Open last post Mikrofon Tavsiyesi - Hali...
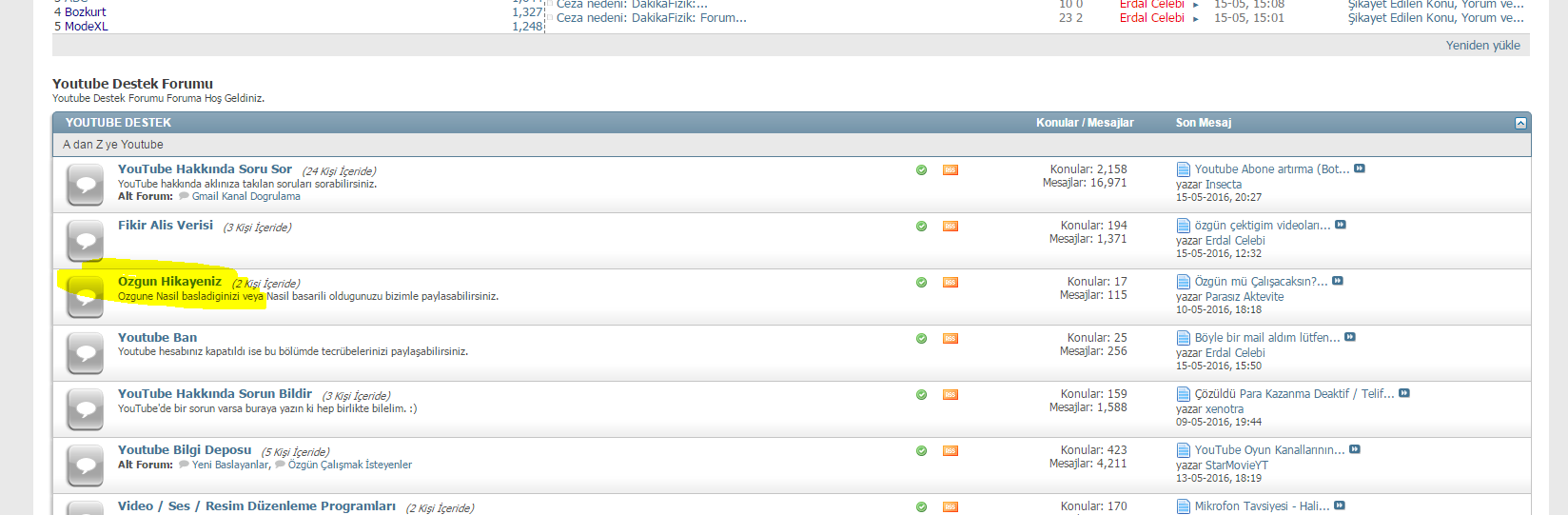1568x515 pixels. click(x=1263, y=506)
